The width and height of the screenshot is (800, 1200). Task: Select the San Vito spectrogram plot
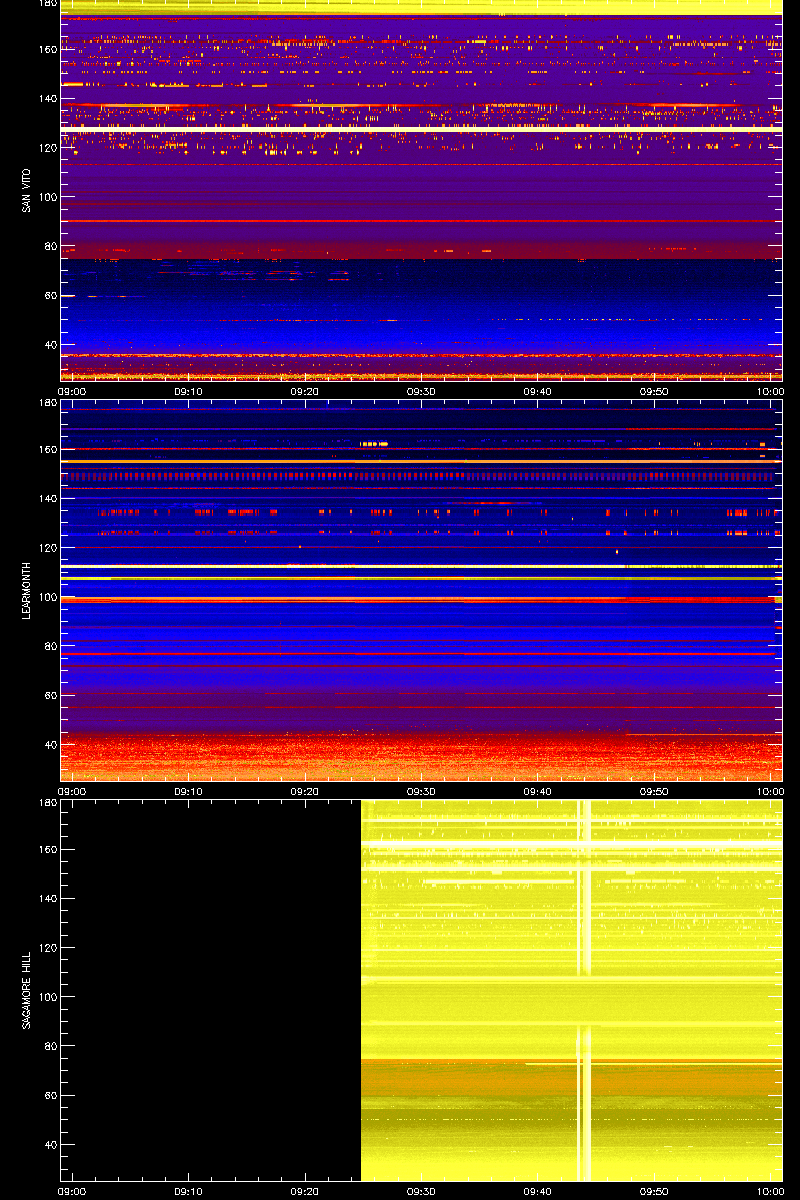(421, 190)
